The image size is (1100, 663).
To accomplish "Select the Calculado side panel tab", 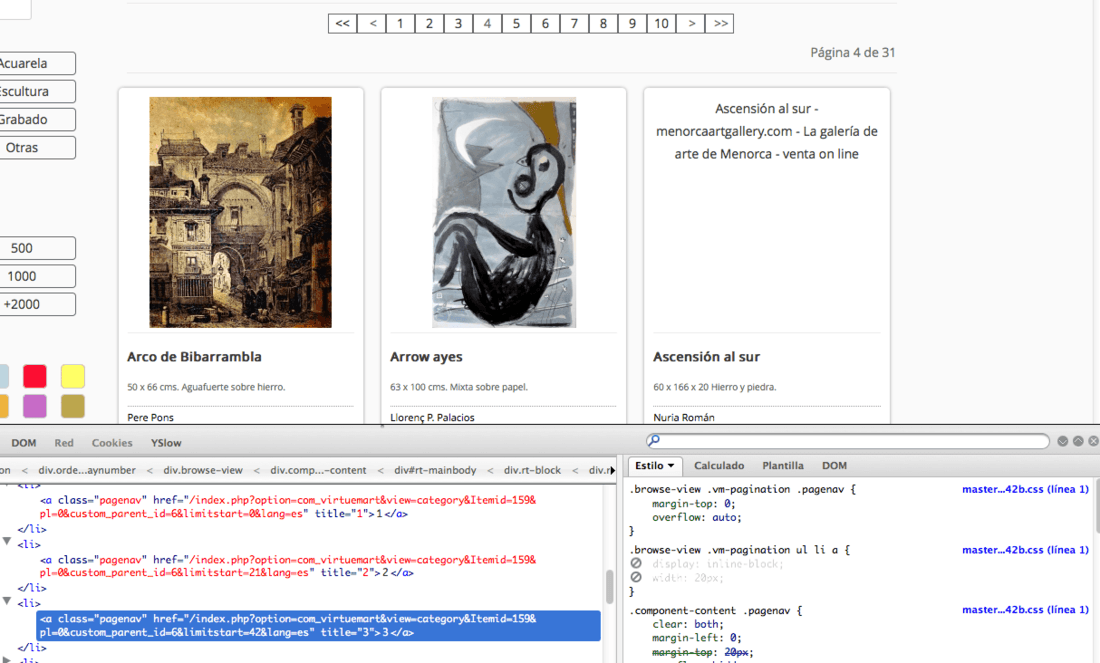I will coord(719,465).
